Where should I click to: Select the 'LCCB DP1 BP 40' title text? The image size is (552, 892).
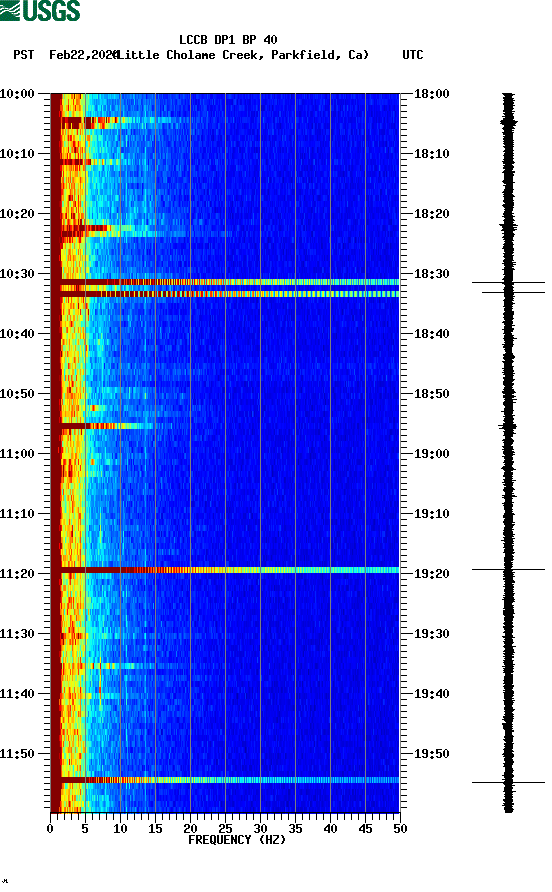coord(228,40)
